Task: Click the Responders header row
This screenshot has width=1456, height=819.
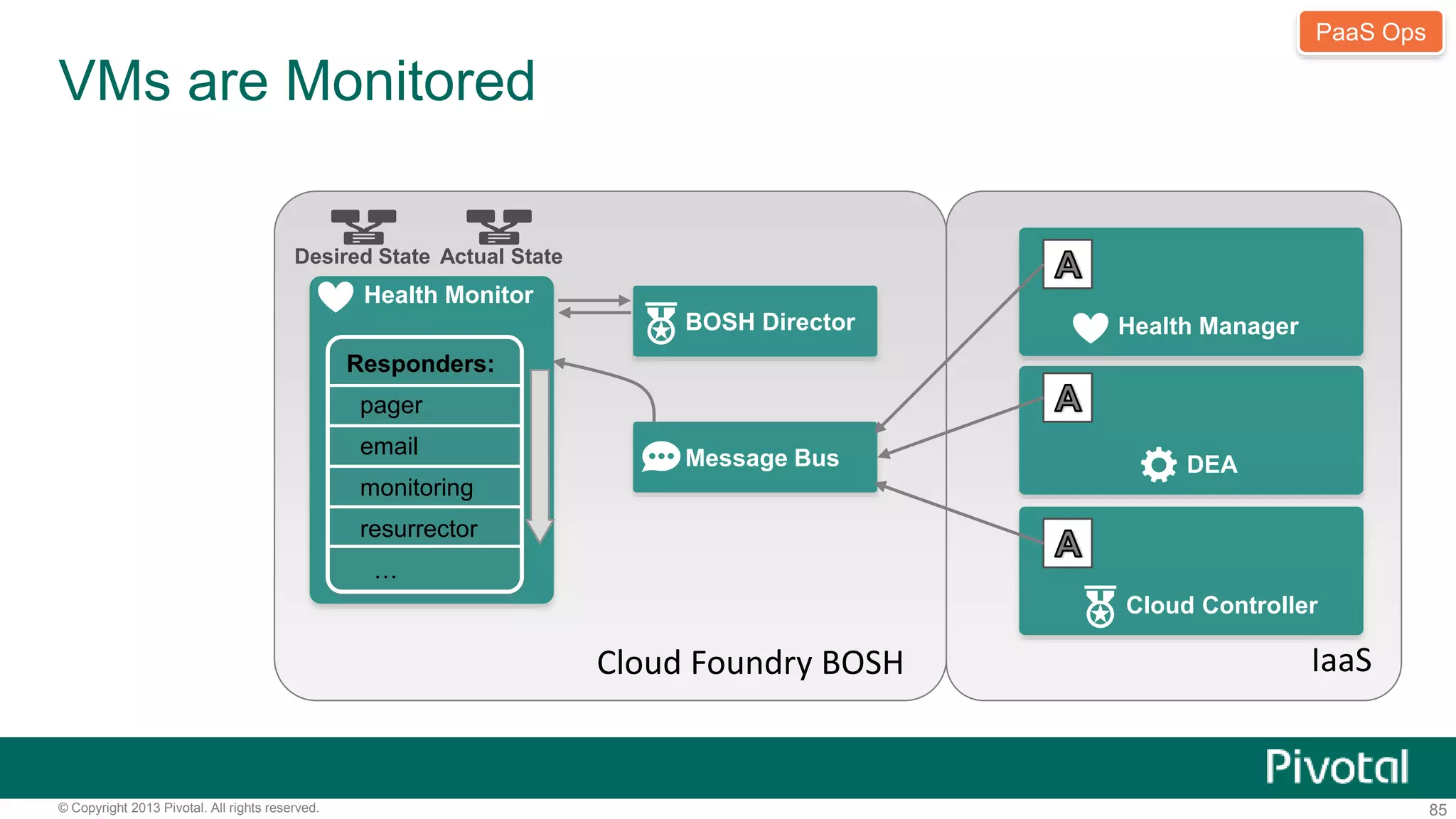Action: pyautogui.click(x=424, y=363)
